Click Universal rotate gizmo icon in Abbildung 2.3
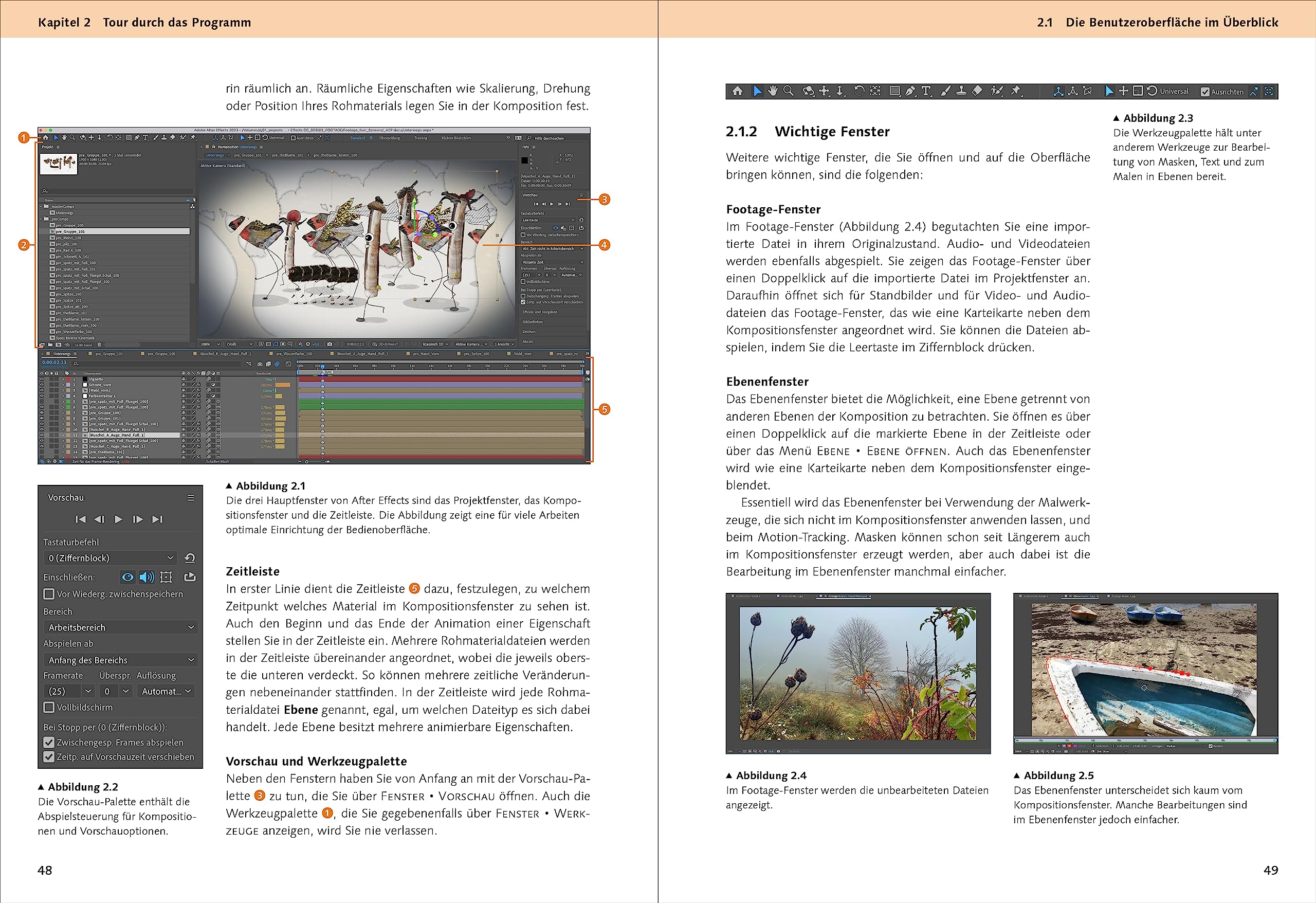This screenshot has width=1316, height=903. click(x=1153, y=91)
